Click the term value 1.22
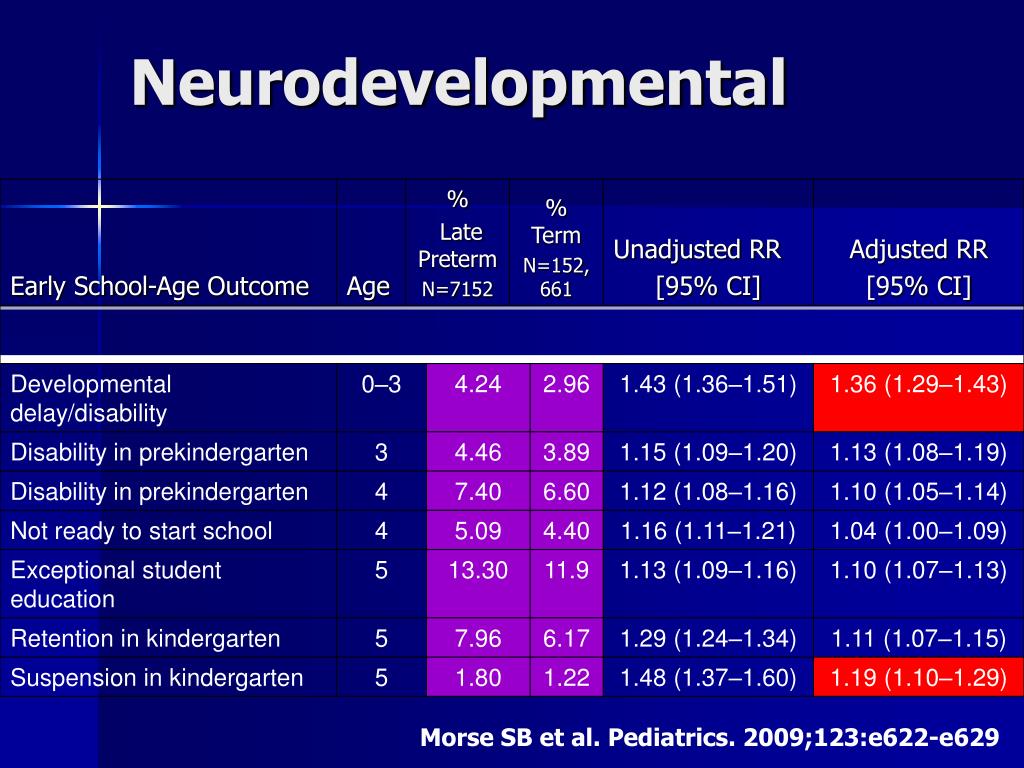This screenshot has width=1024, height=768. (x=566, y=678)
